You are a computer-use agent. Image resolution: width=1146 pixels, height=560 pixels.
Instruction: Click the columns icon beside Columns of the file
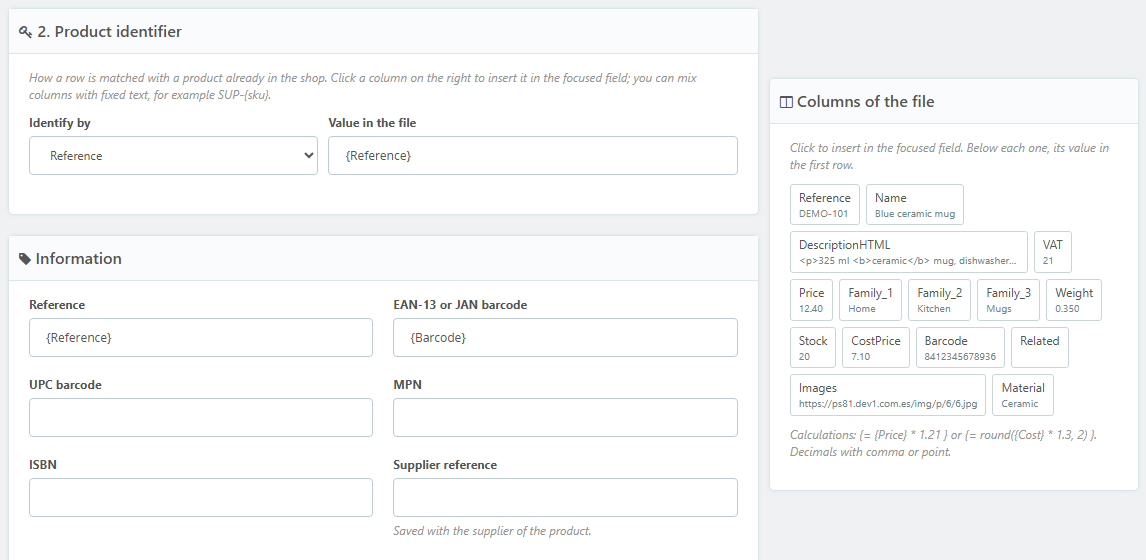pos(786,102)
